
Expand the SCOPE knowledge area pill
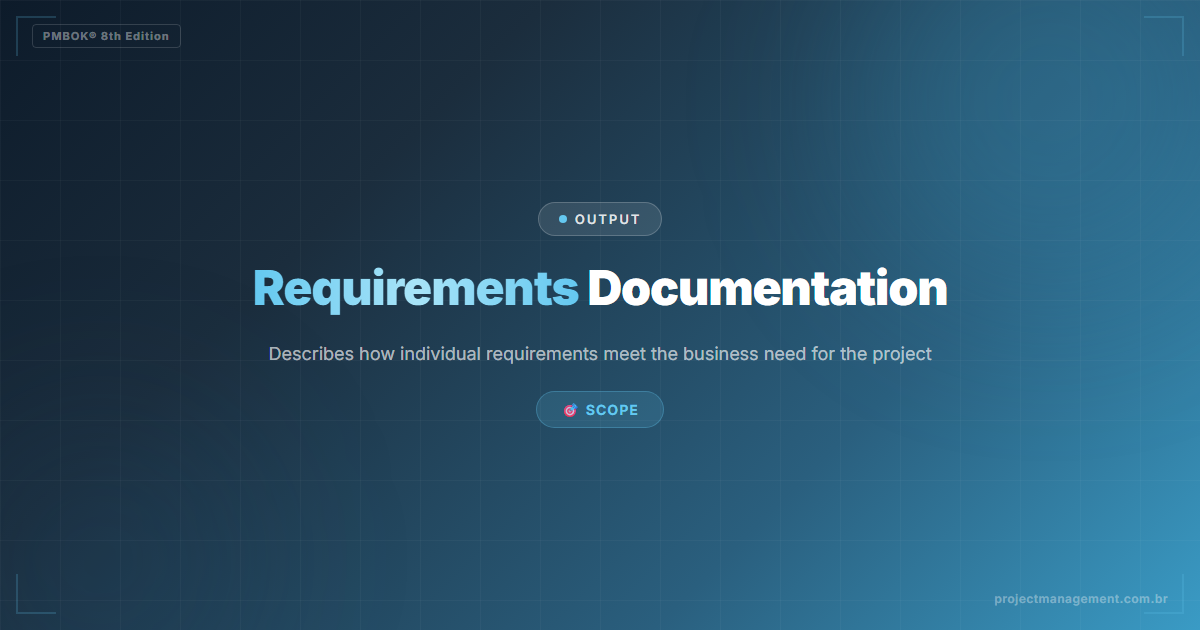[x=600, y=409]
